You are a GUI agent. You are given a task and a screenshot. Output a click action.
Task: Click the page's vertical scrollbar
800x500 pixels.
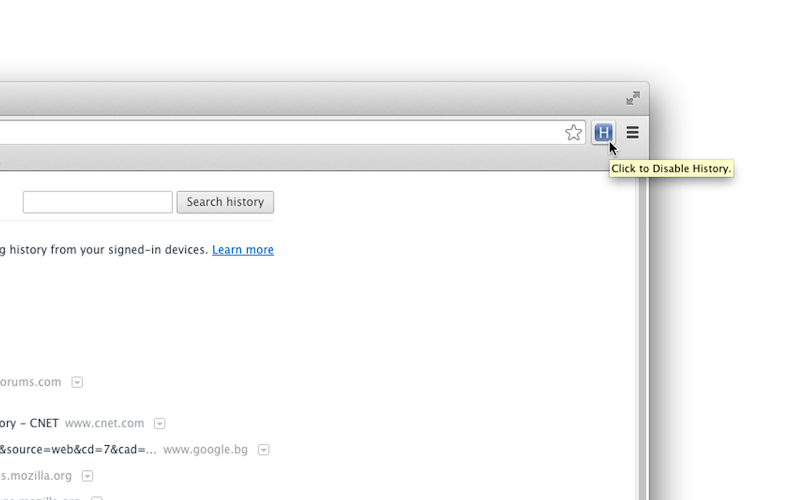pyautogui.click(x=642, y=335)
